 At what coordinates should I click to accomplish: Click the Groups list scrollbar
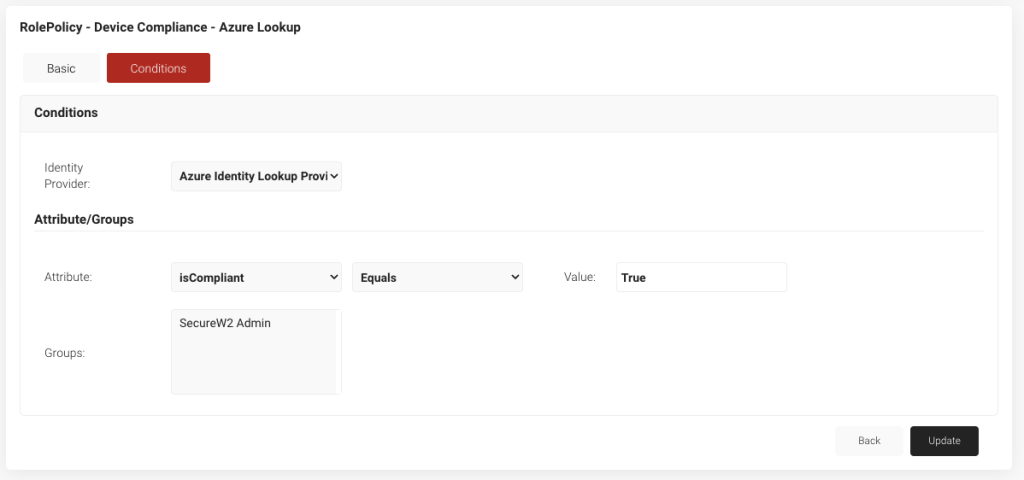coord(338,352)
